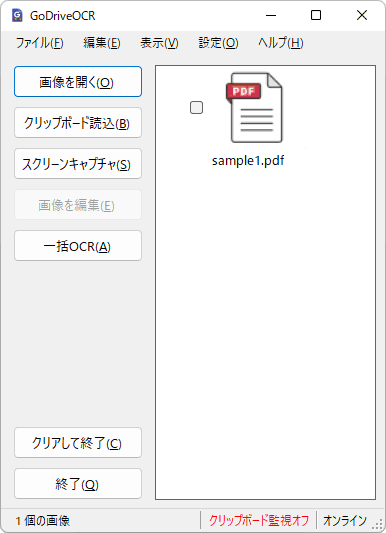Click empty area of the image list panel
This screenshot has width=386, height=533.
coord(265,323)
